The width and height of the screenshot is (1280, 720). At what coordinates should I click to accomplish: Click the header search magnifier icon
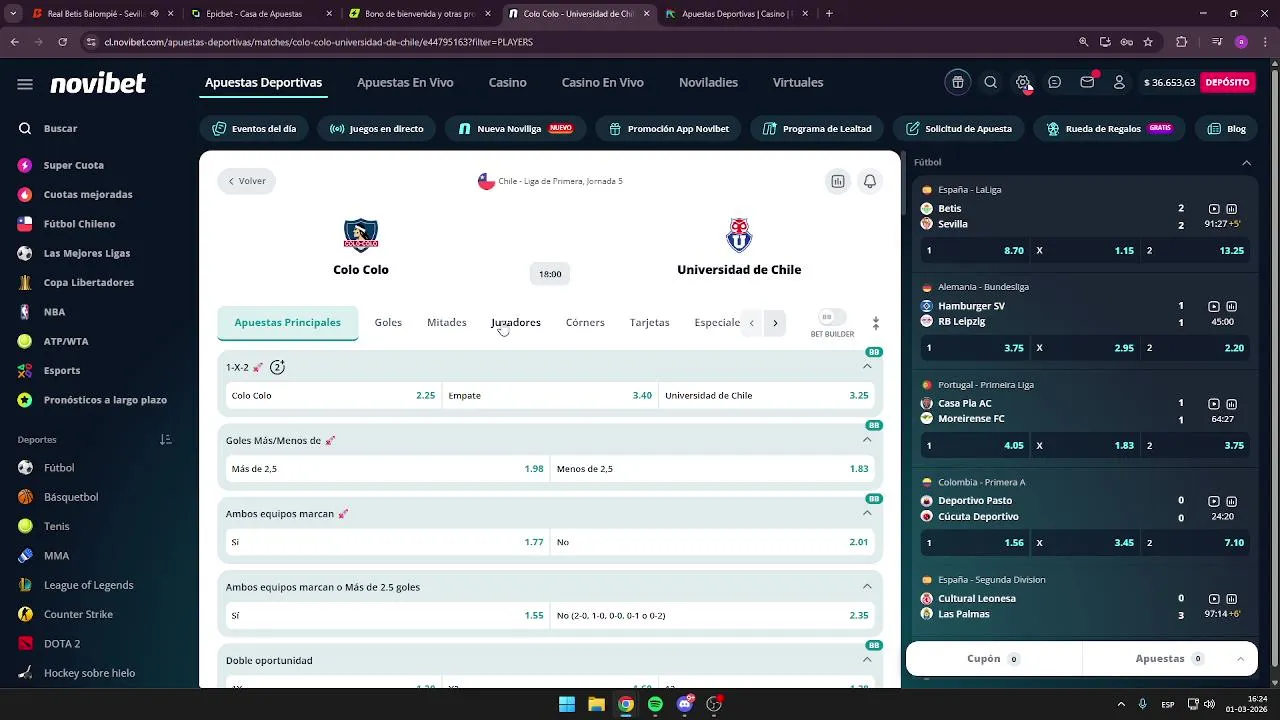(990, 83)
